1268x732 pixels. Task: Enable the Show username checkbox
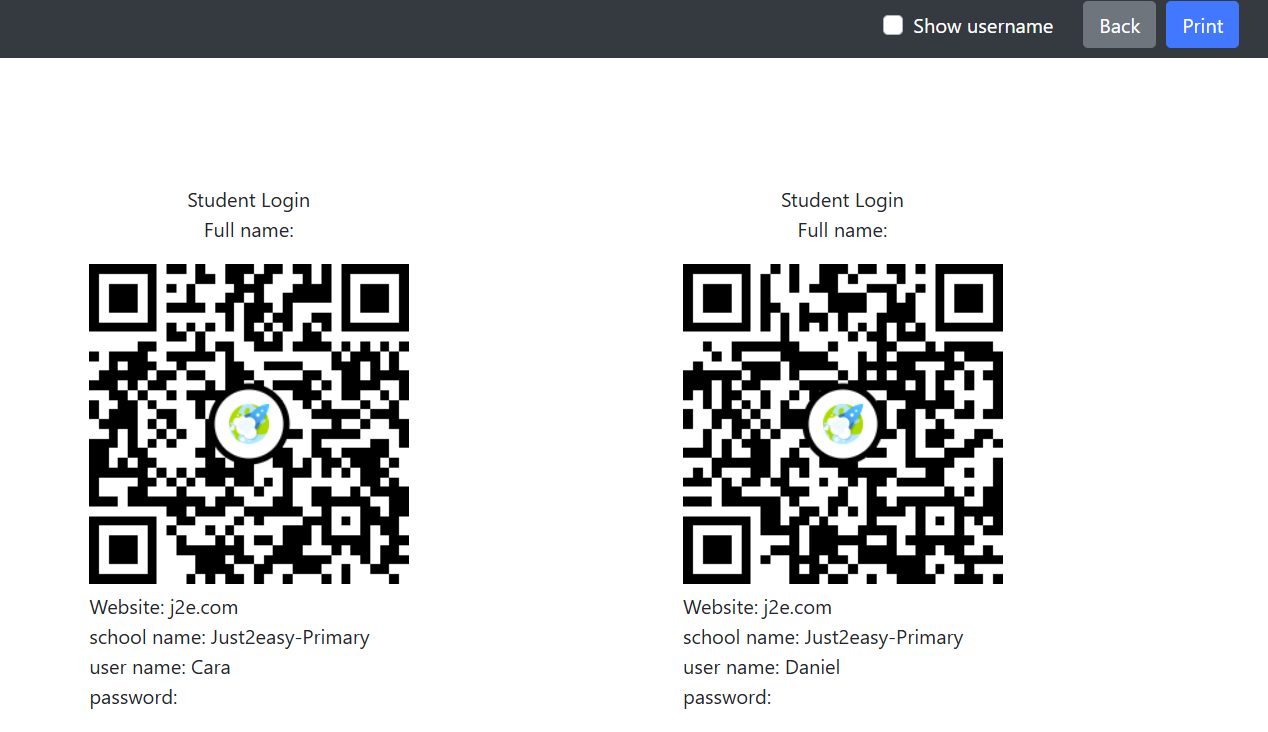click(893, 25)
